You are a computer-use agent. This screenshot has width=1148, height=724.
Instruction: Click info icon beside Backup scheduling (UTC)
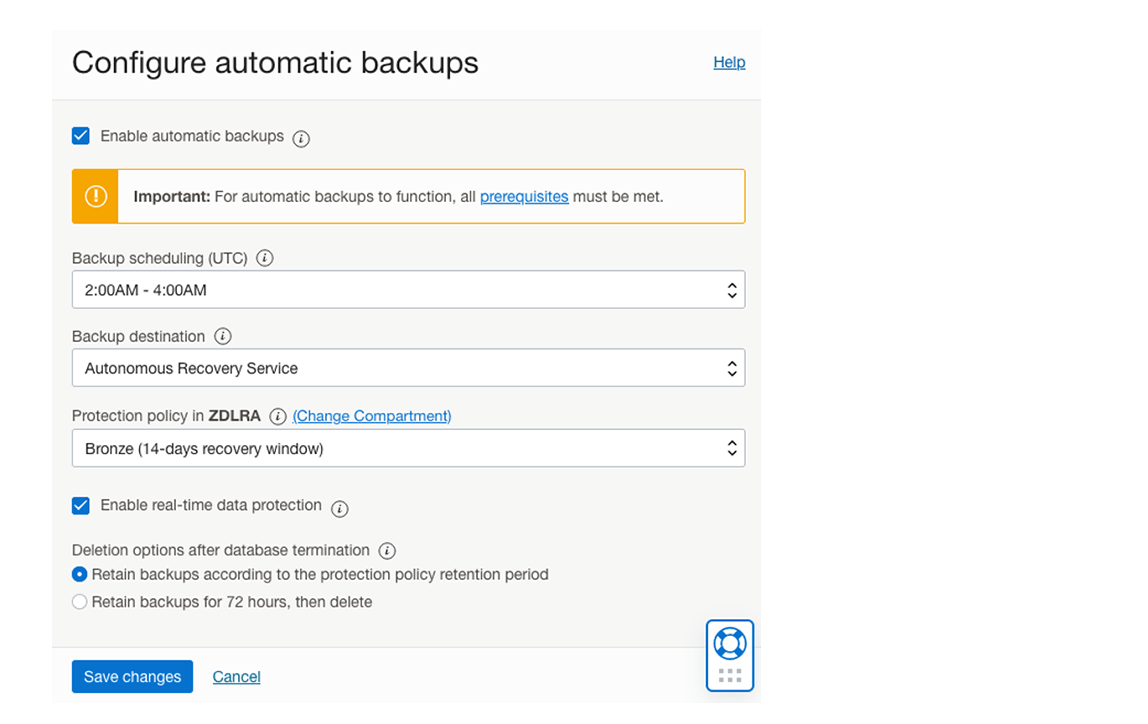265,258
